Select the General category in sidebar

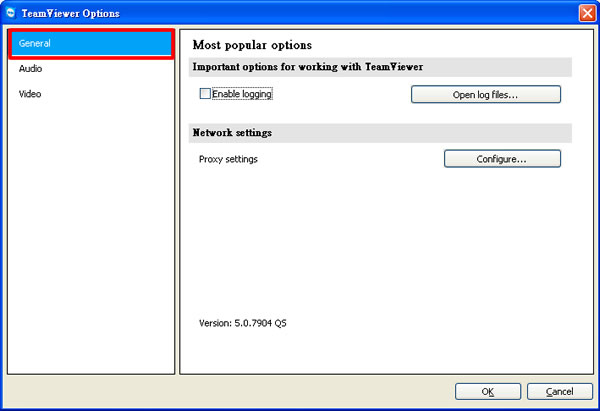[91, 44]
